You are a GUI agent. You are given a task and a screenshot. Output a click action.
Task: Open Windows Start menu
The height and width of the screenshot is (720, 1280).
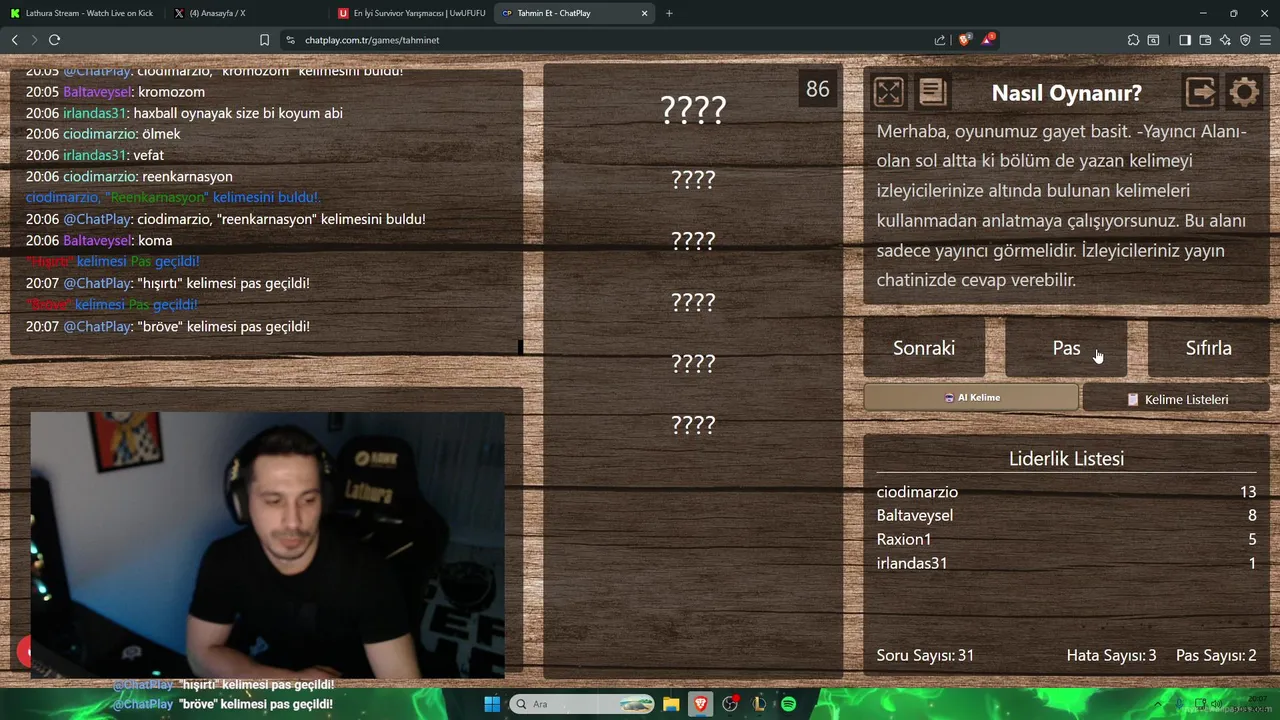492,704
